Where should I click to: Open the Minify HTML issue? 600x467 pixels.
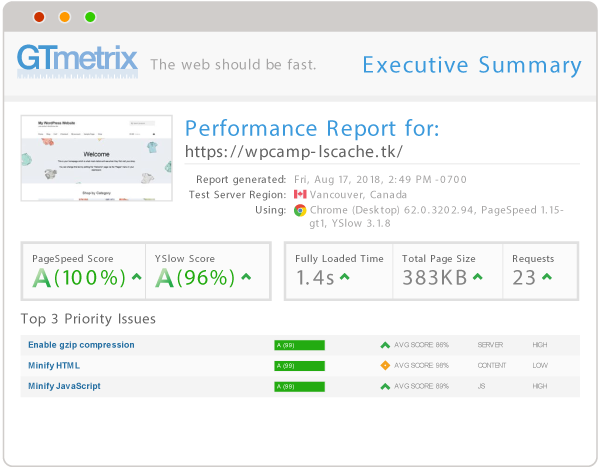[x=54, y=366]
